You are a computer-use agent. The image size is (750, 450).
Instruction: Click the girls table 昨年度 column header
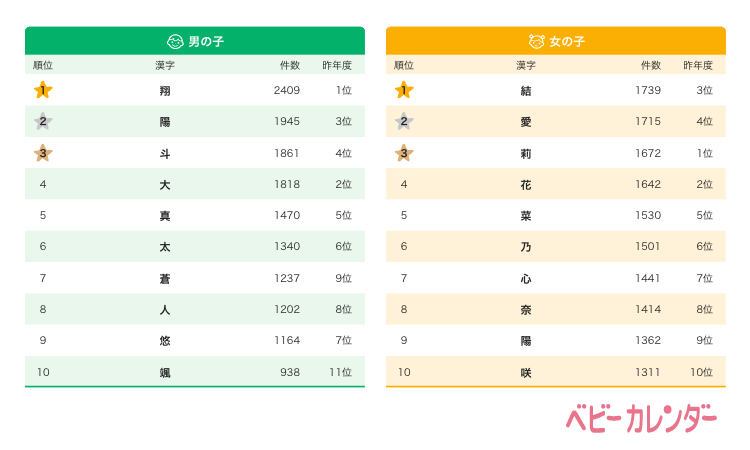click(x=697, y=65)
